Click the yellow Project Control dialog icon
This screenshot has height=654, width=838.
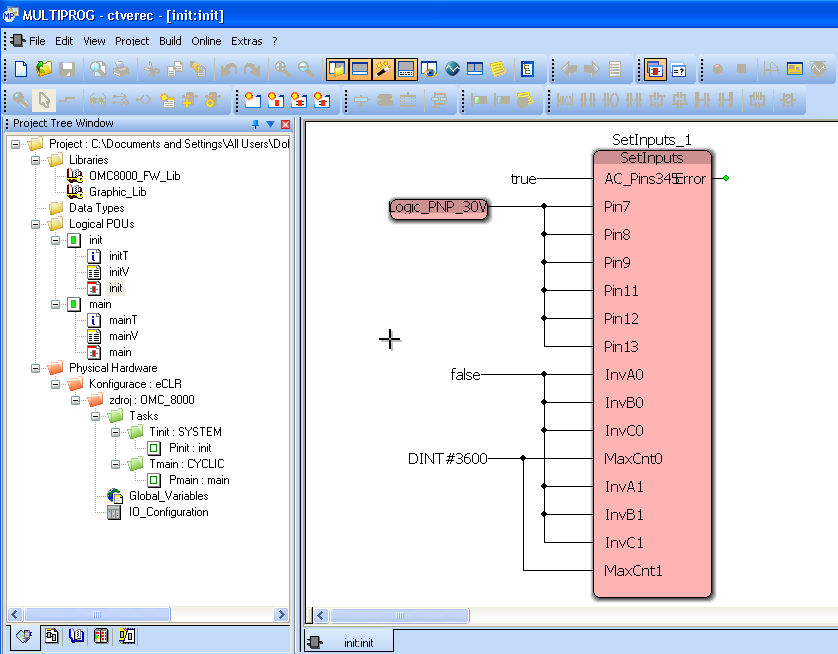point(795,69)
